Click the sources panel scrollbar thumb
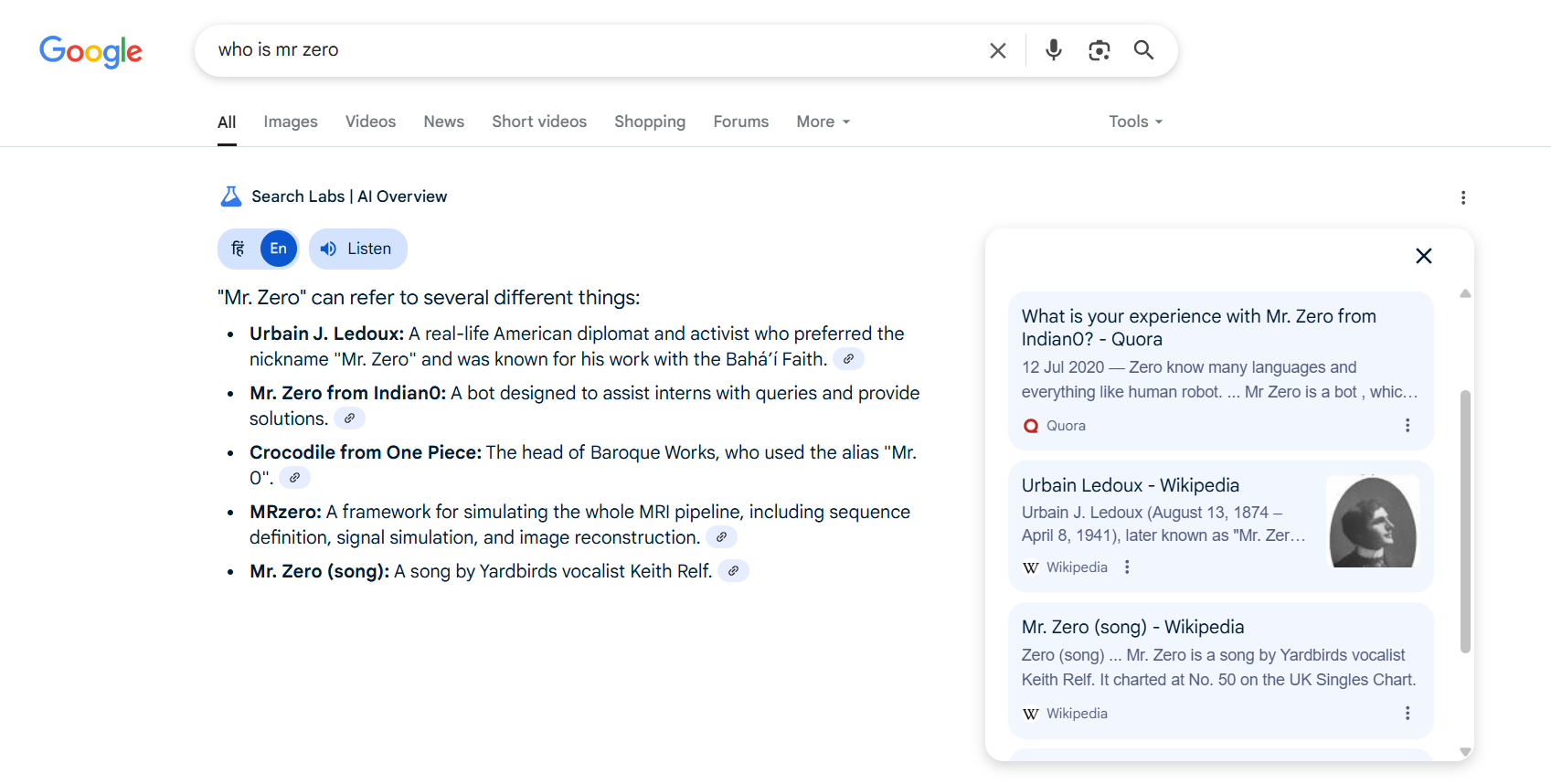The width and height of the screenshot is (1551, 784). click(1465, 522)
